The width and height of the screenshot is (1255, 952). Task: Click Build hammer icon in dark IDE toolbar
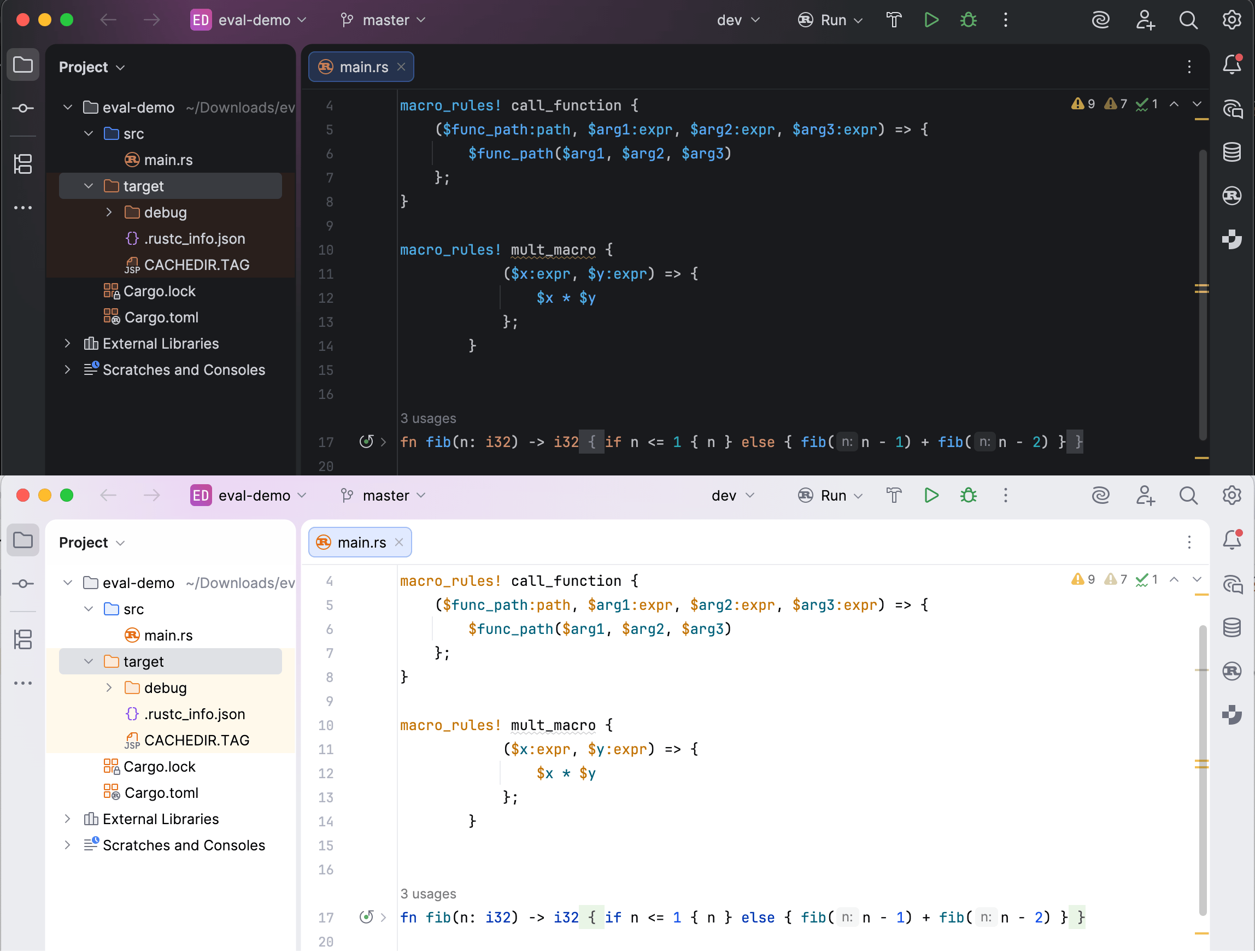point(894,20)
